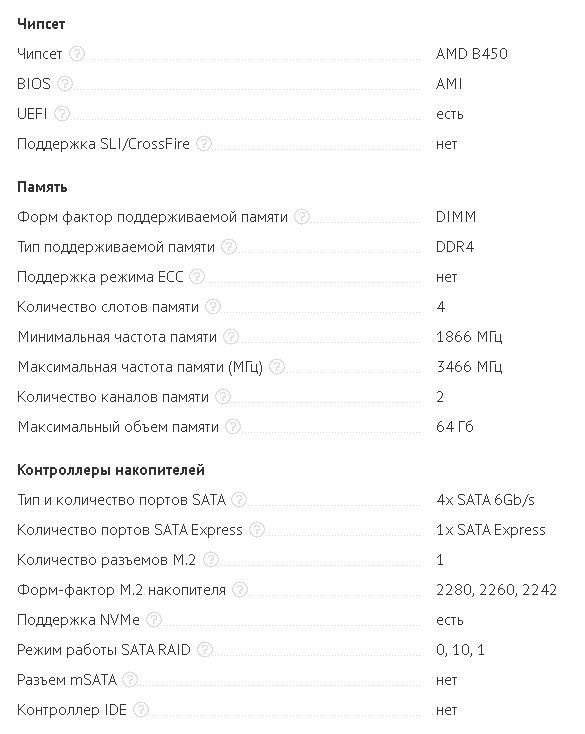Click question icon next to Разъем mSATA
Screen dimensions: 585x734
coord(131,679)
